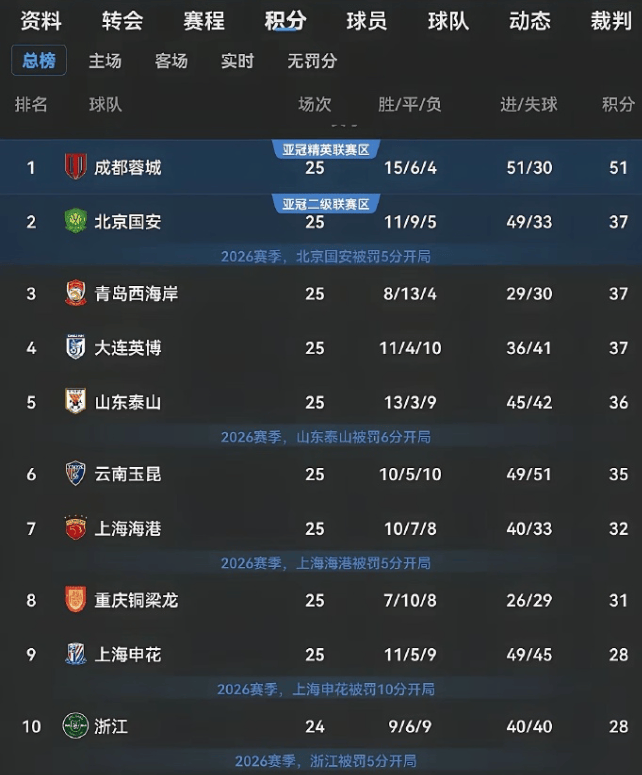642x775 pixels.
Task: Open the 云南玉昆 shield icon
Action: [76, 474]
